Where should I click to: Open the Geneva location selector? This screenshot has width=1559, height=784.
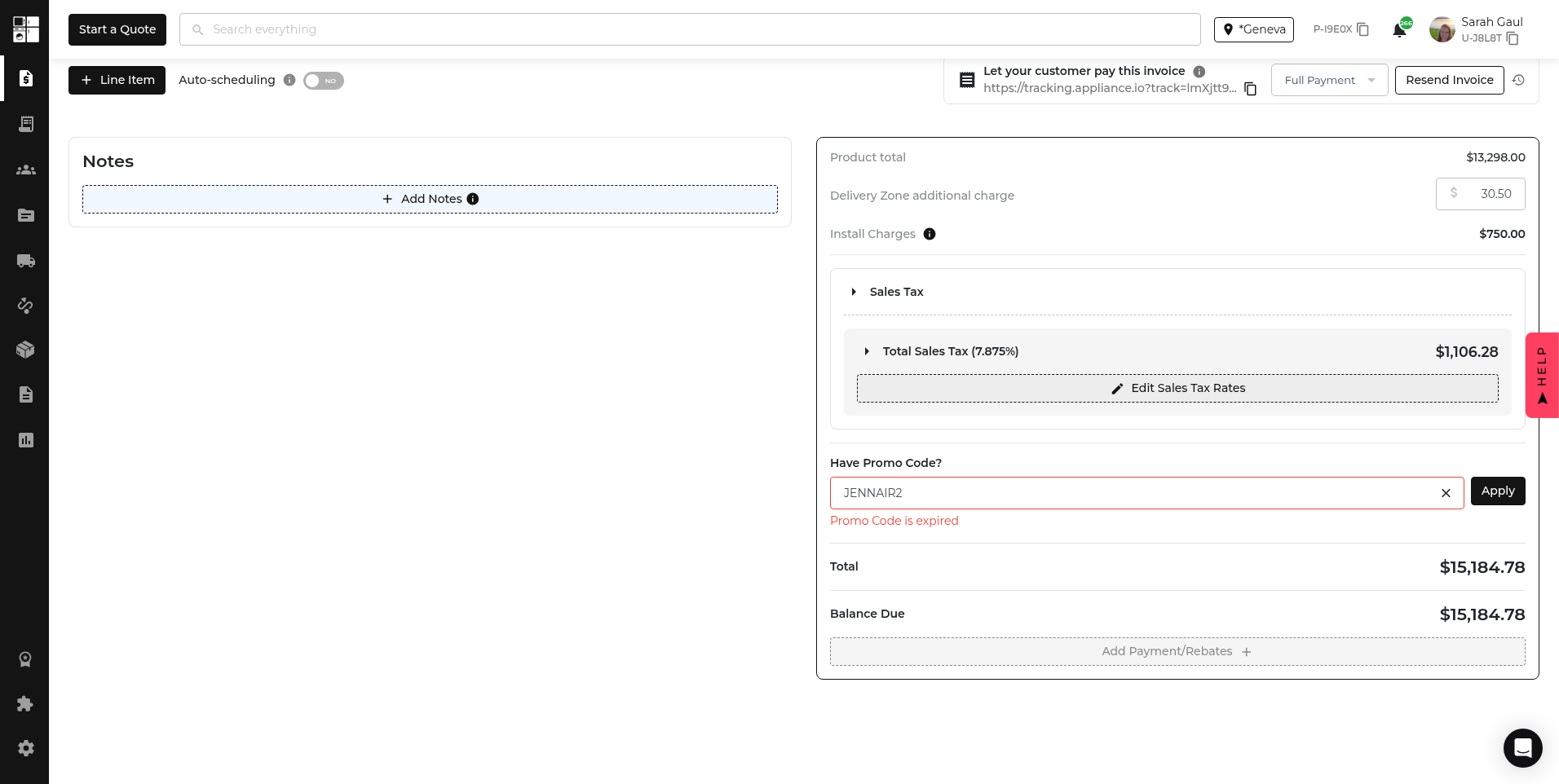(x=1253, y=29)
